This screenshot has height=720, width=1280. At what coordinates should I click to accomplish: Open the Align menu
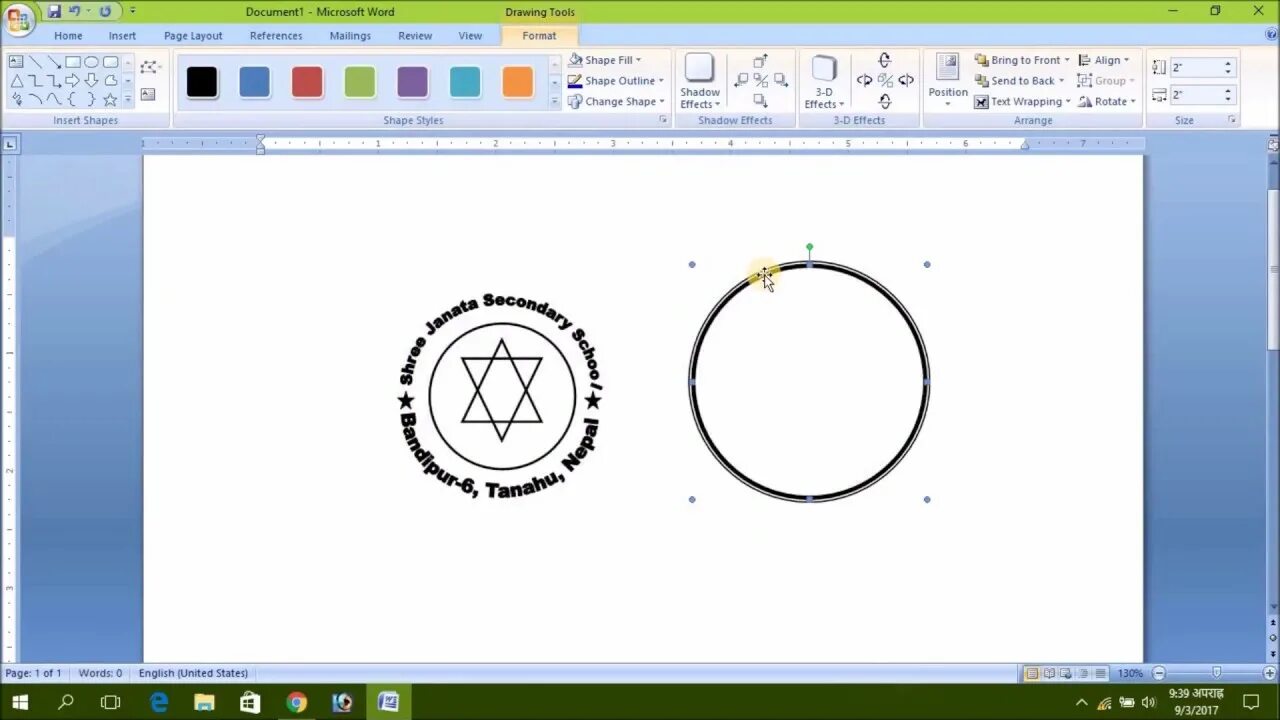click(x=1103, y=60)
